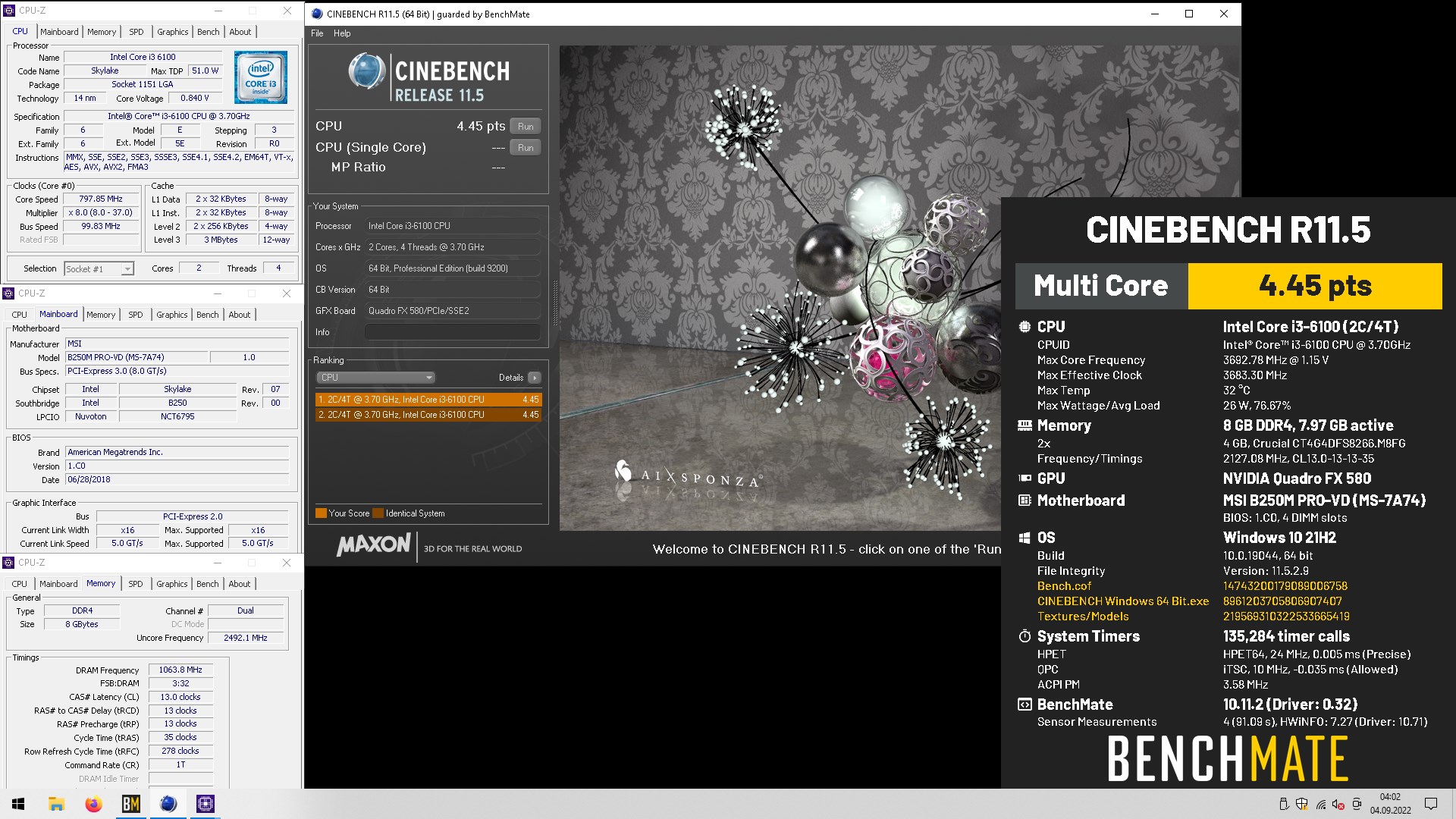Open BenchMate from the taskbar
The height and width of the screenshot is (819, 1456).
click(x=130, y=804)
